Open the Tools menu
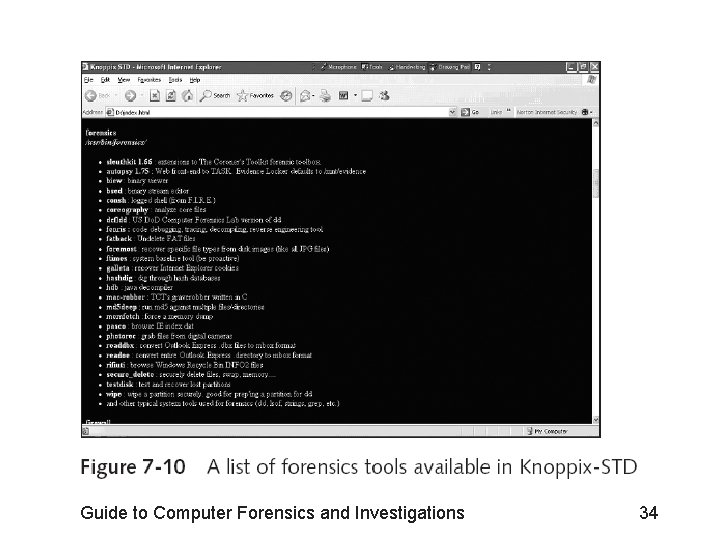This screenshot has width=720, height=540. point(175,80)
